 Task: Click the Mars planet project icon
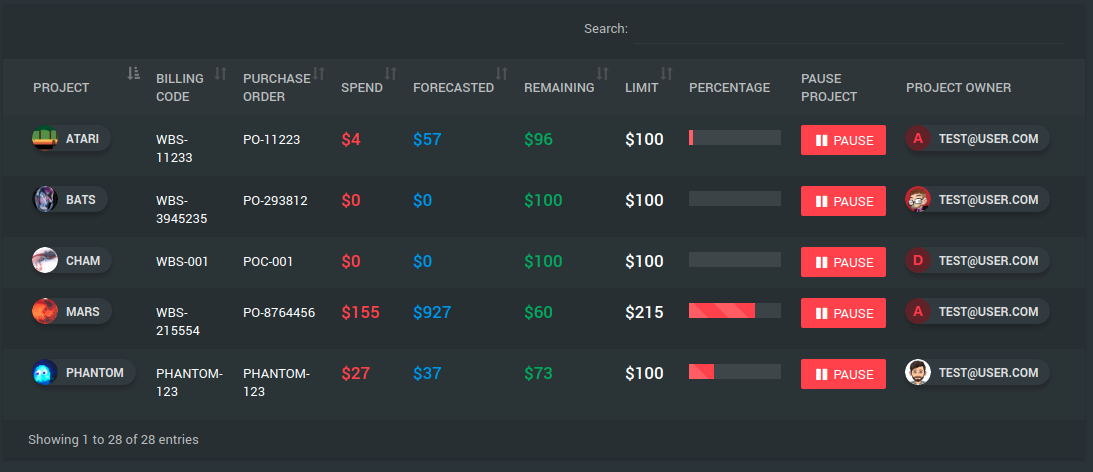[x=45, y=311]
